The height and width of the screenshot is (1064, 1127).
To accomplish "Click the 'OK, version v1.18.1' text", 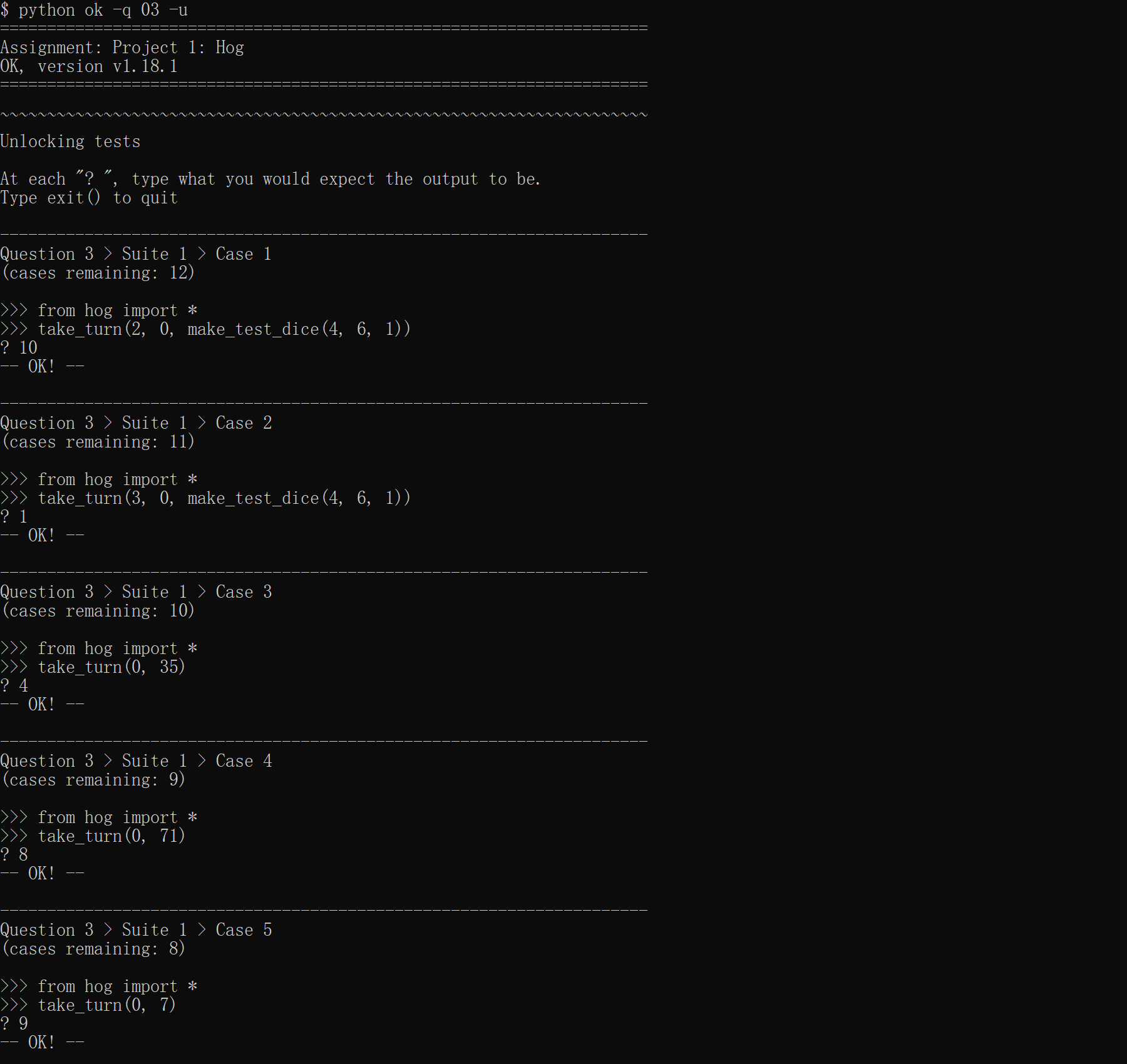I will pos(89,66).
